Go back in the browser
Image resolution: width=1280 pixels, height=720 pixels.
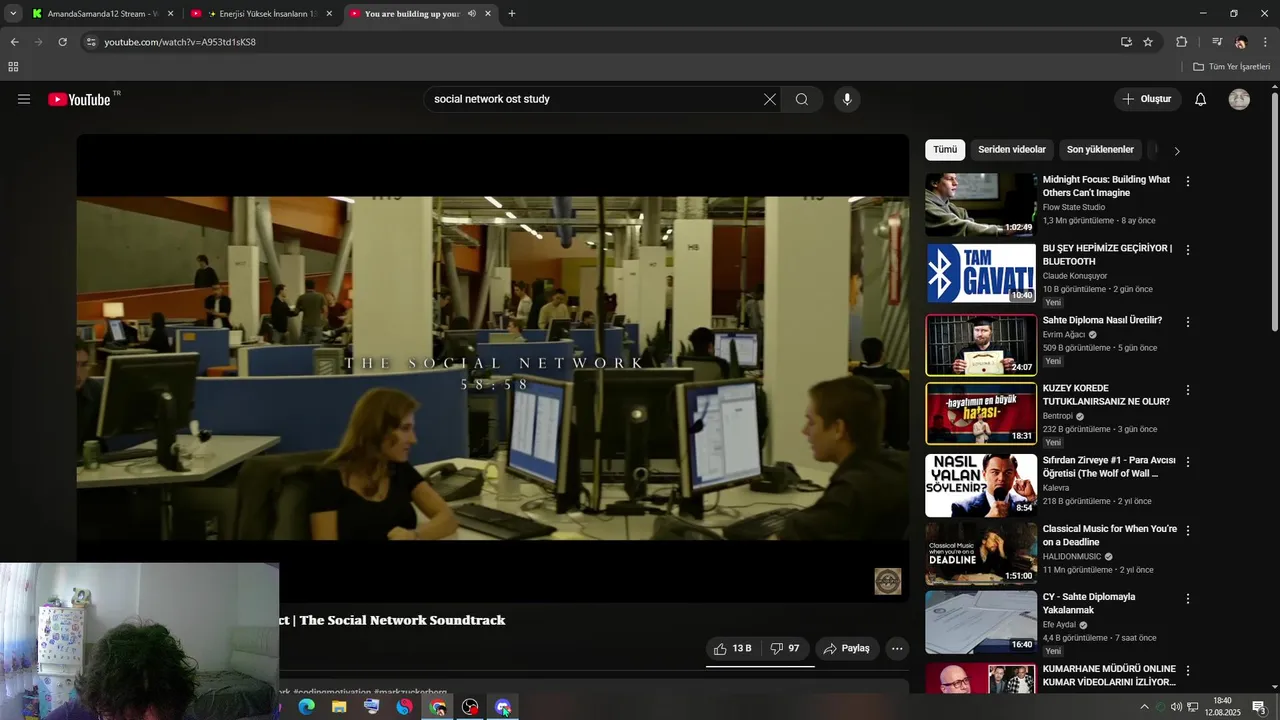pos(14,42)
